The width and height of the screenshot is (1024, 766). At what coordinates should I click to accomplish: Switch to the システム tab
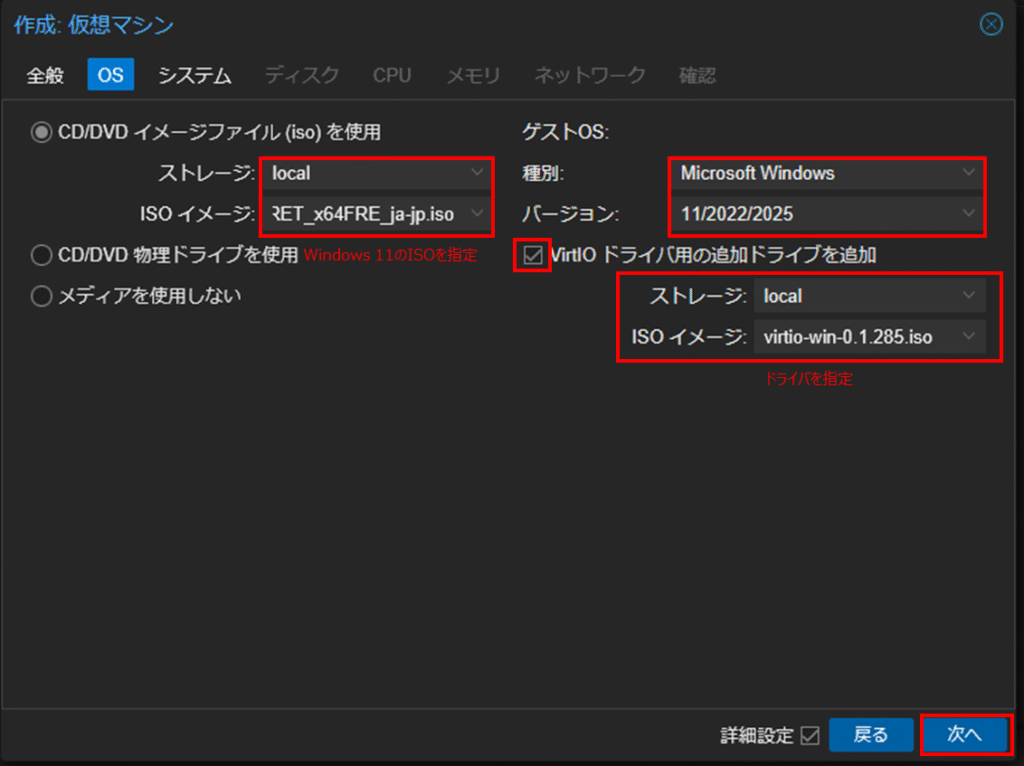click(195, 76)
